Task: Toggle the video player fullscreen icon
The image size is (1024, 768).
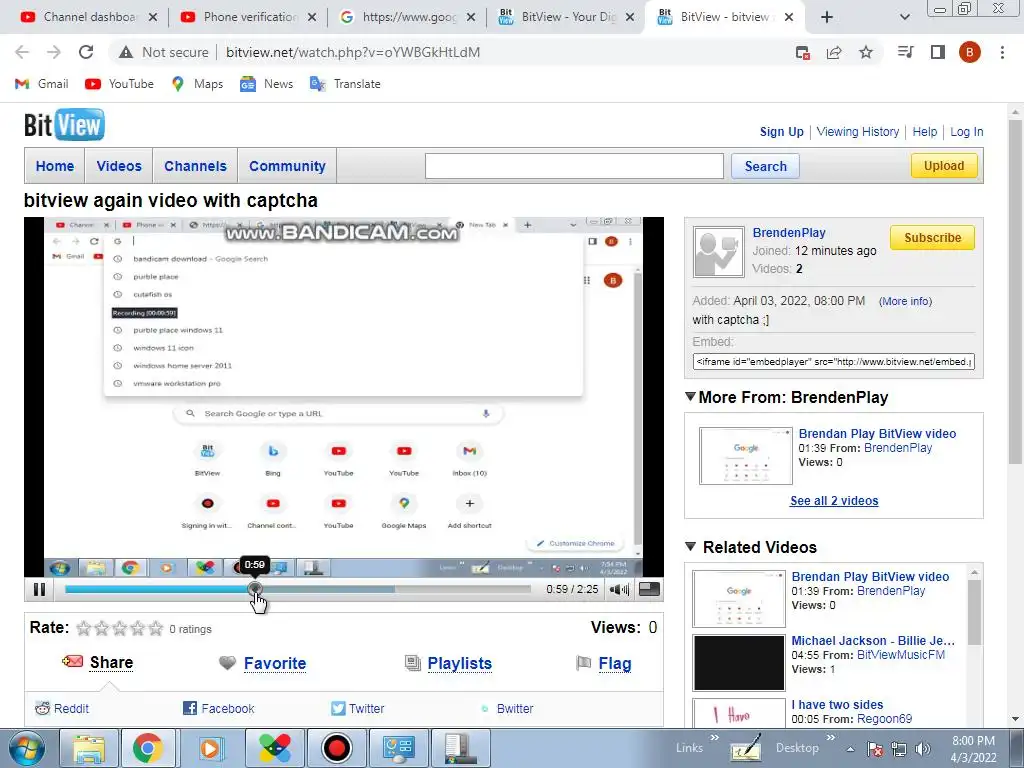Action: 648,588
